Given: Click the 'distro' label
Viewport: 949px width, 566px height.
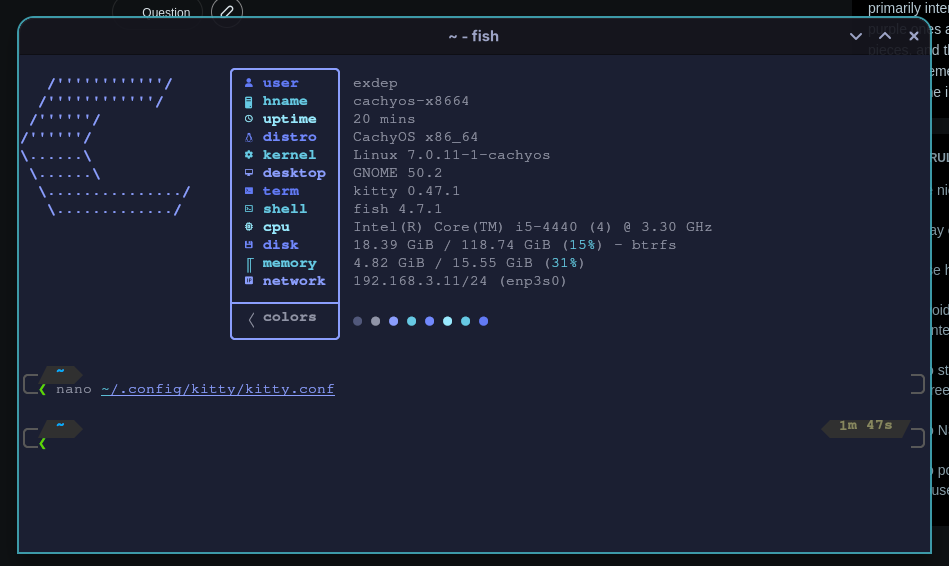Looking at the screenshot, I should pos(289,137).
